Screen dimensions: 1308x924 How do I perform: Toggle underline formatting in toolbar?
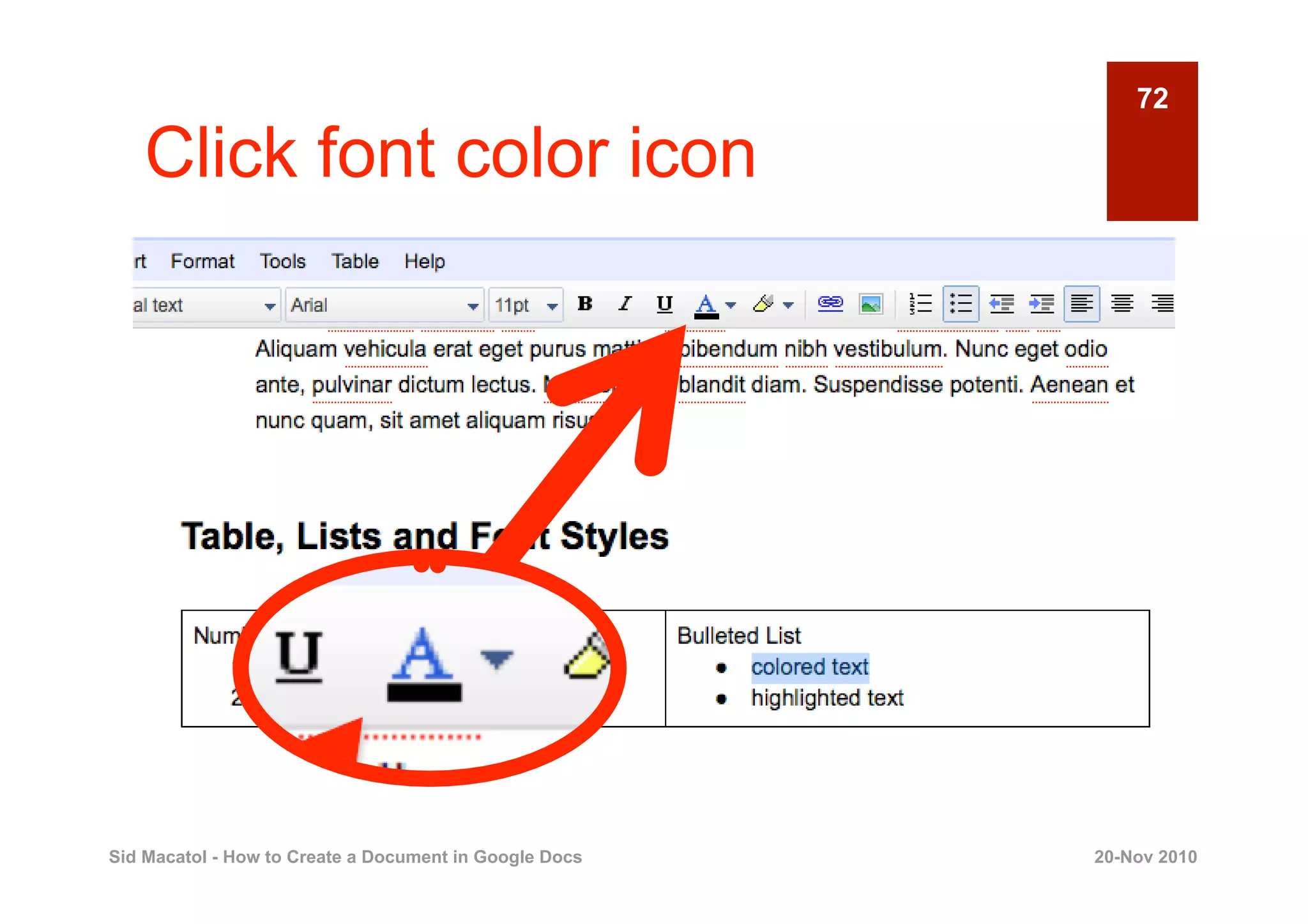tap(664, 304)
